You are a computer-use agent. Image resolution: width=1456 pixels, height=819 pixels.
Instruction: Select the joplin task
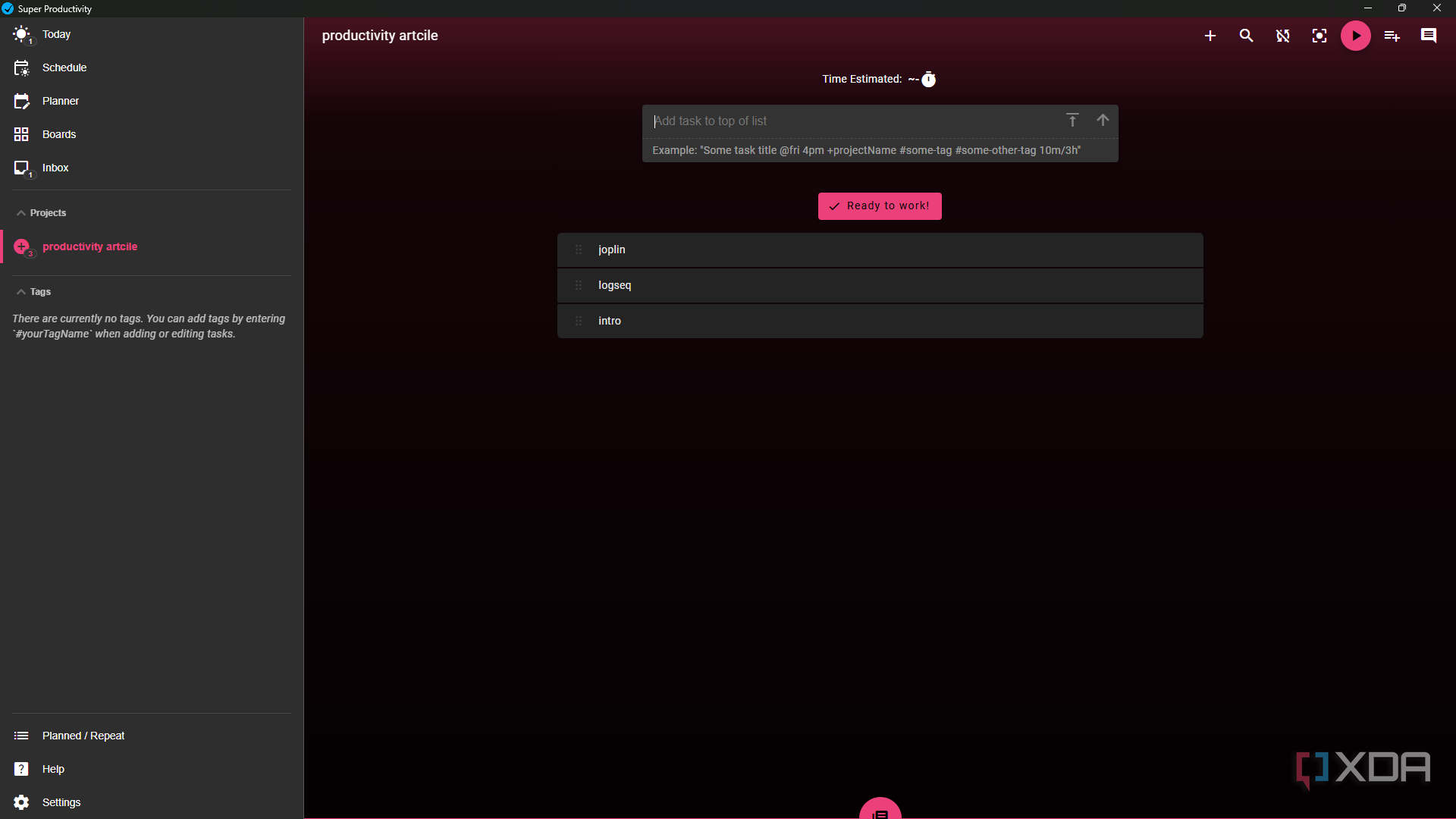[x=880, y=249]
